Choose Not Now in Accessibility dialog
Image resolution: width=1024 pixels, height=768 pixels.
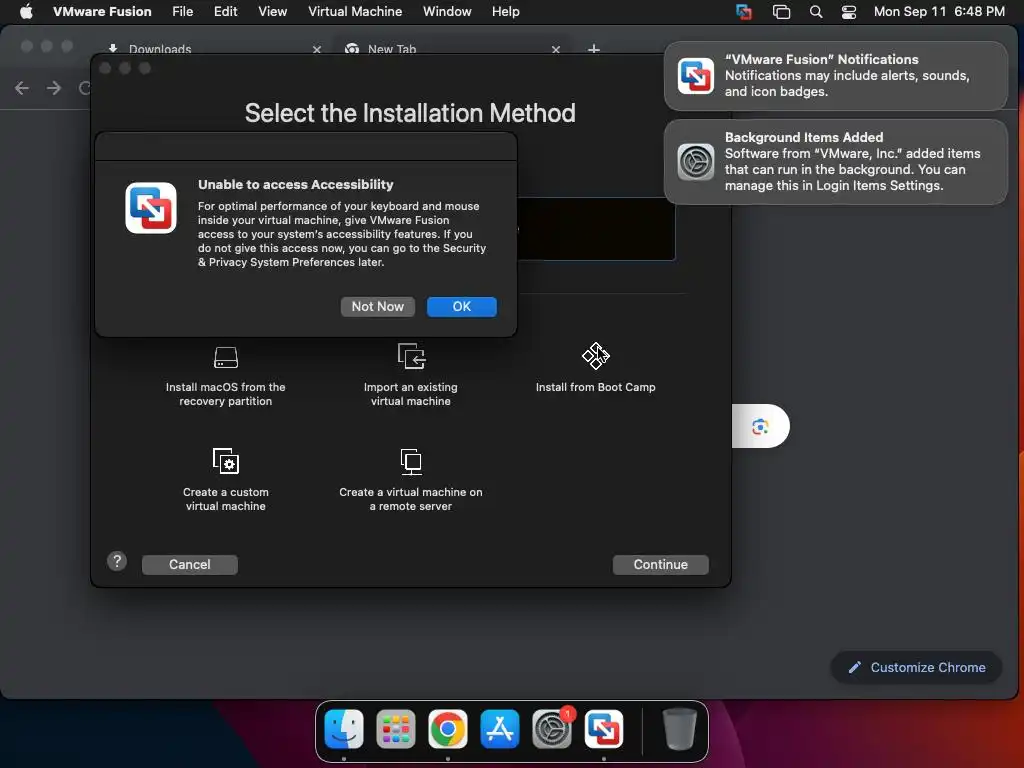click(377, 306)
